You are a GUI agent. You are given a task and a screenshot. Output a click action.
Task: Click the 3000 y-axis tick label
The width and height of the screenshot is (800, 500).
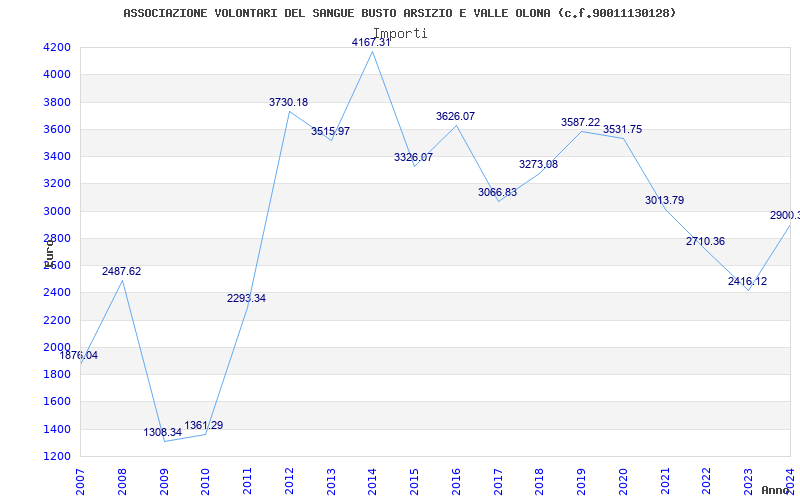coord(57,211)
